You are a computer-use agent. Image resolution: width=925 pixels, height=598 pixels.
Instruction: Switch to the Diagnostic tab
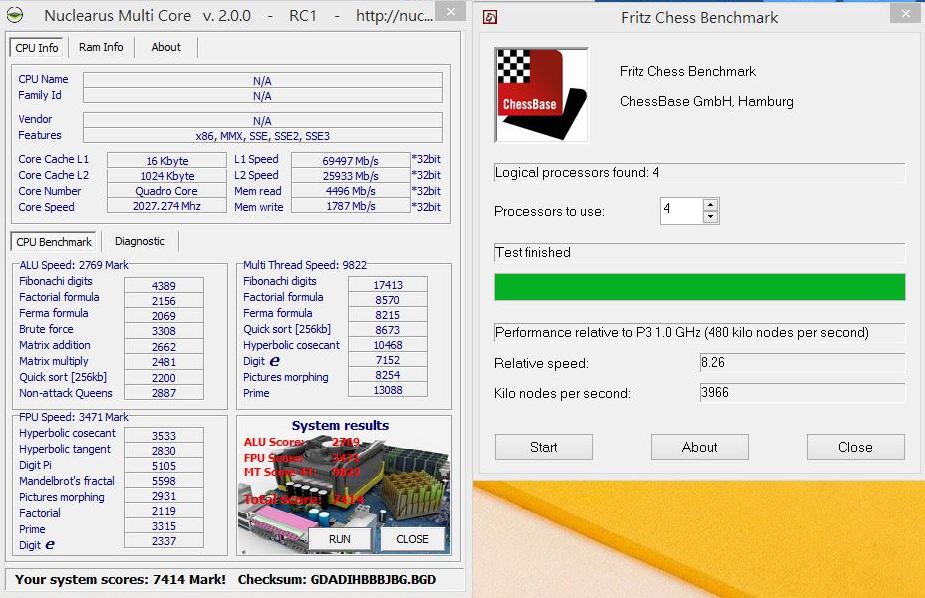pos(140,241)
